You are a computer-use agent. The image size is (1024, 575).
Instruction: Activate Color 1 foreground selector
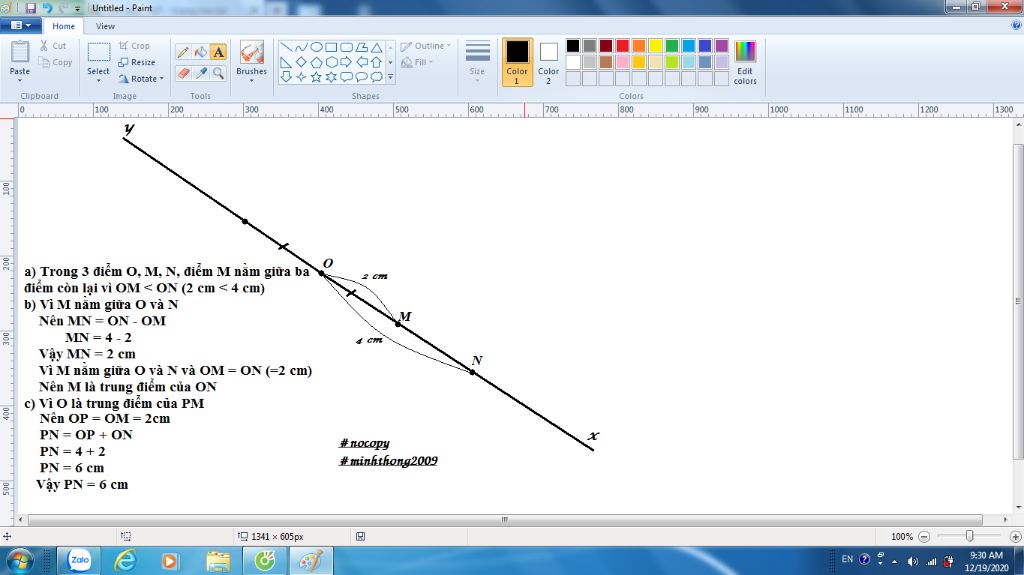pos(517,62)
